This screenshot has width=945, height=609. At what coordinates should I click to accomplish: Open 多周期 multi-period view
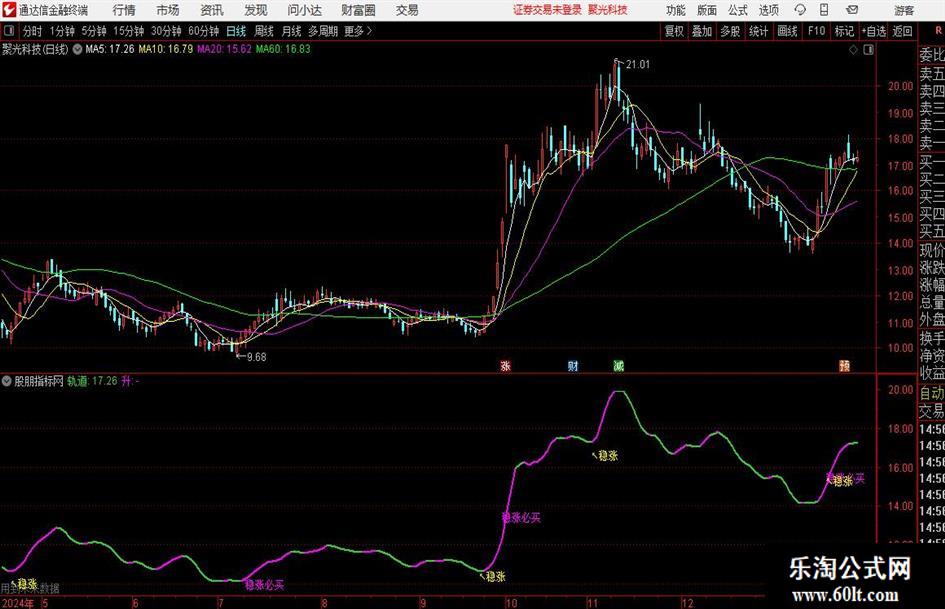(322, 31)
